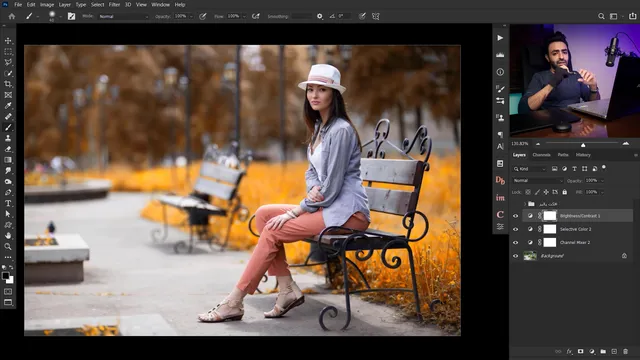Open the workspace switcher icon
Image resolution: width=640 pixels, height=360 pixels.
613,16
